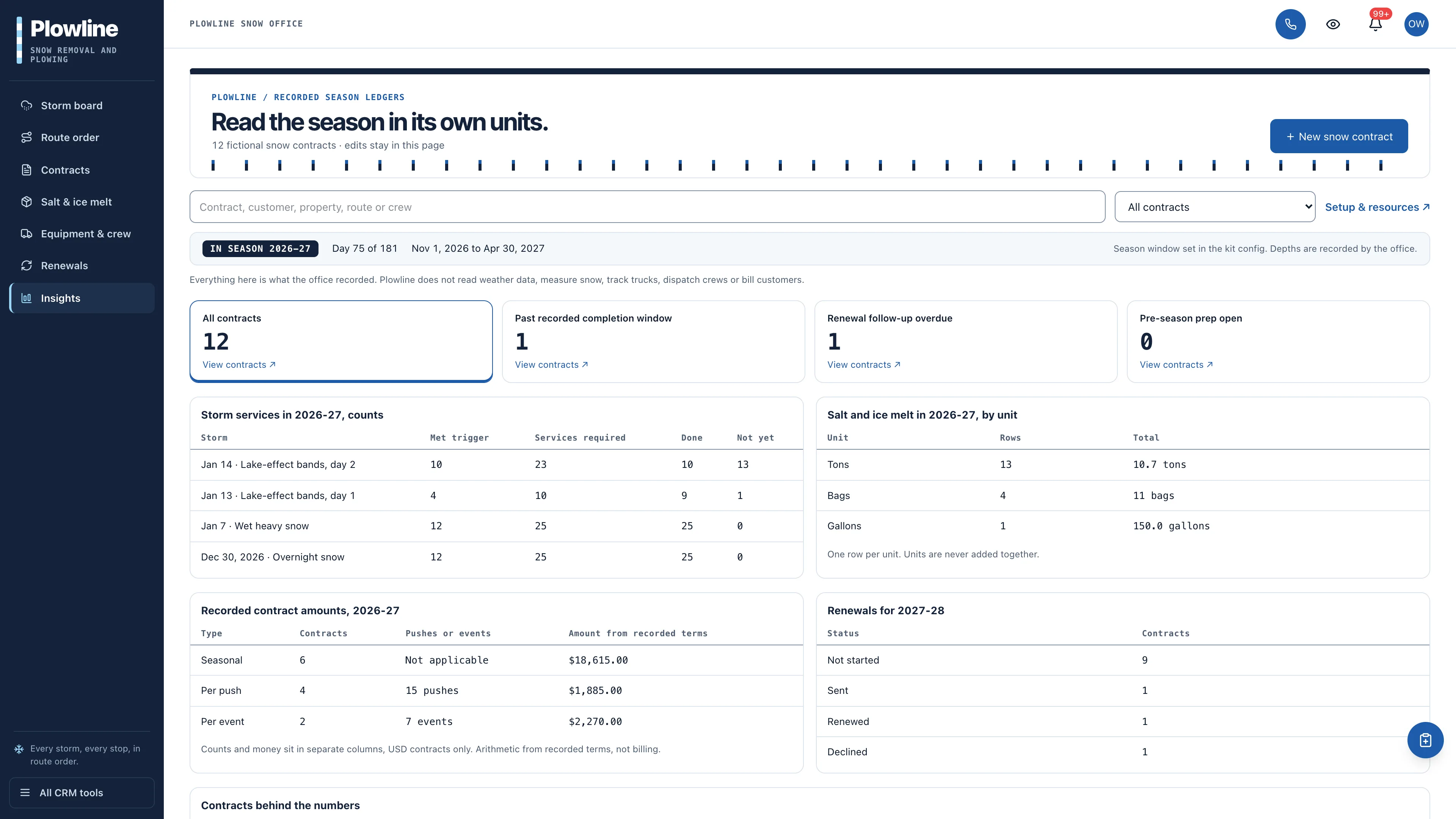
Task: Navigate to Equipment & crew
Action: [x=82, y=234]
